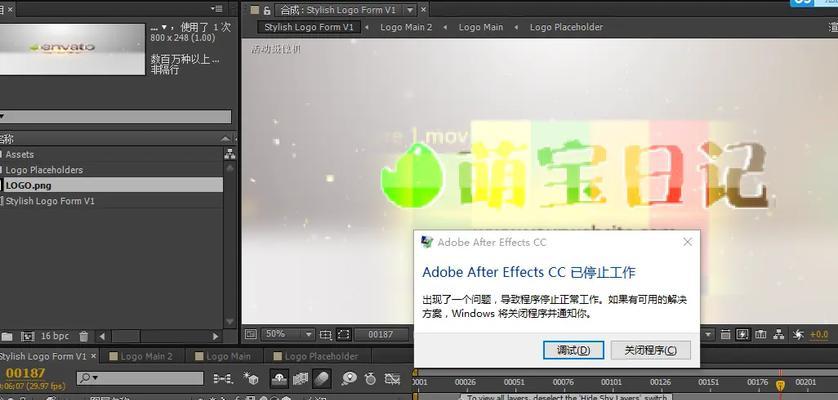This screenshot has width=838, height=400.
Task: Delete selected item with trash icon
Action: tap(83, 336)
